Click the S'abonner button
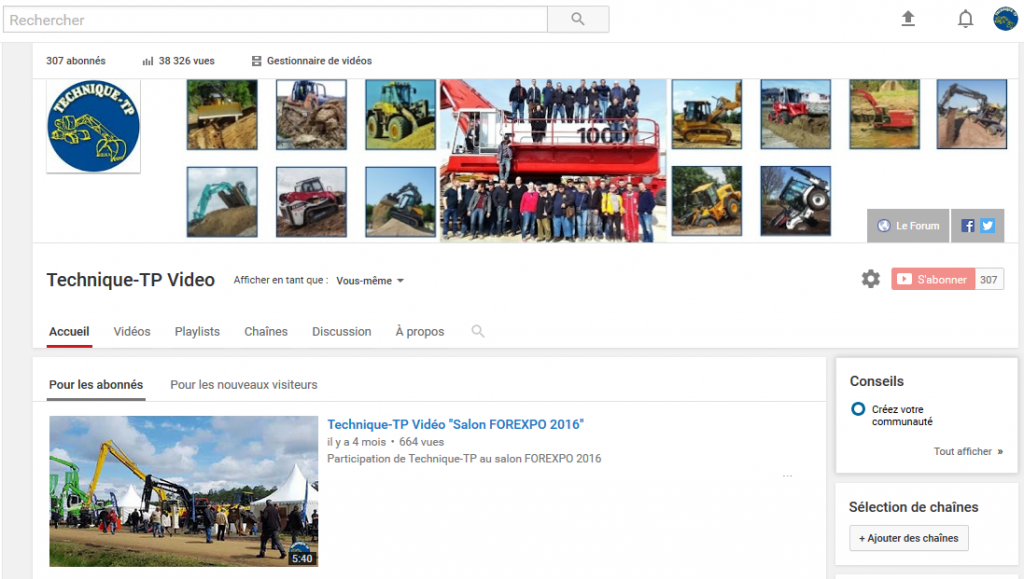1024x579 pixels. pyautogui.click(x=933, y=279)
